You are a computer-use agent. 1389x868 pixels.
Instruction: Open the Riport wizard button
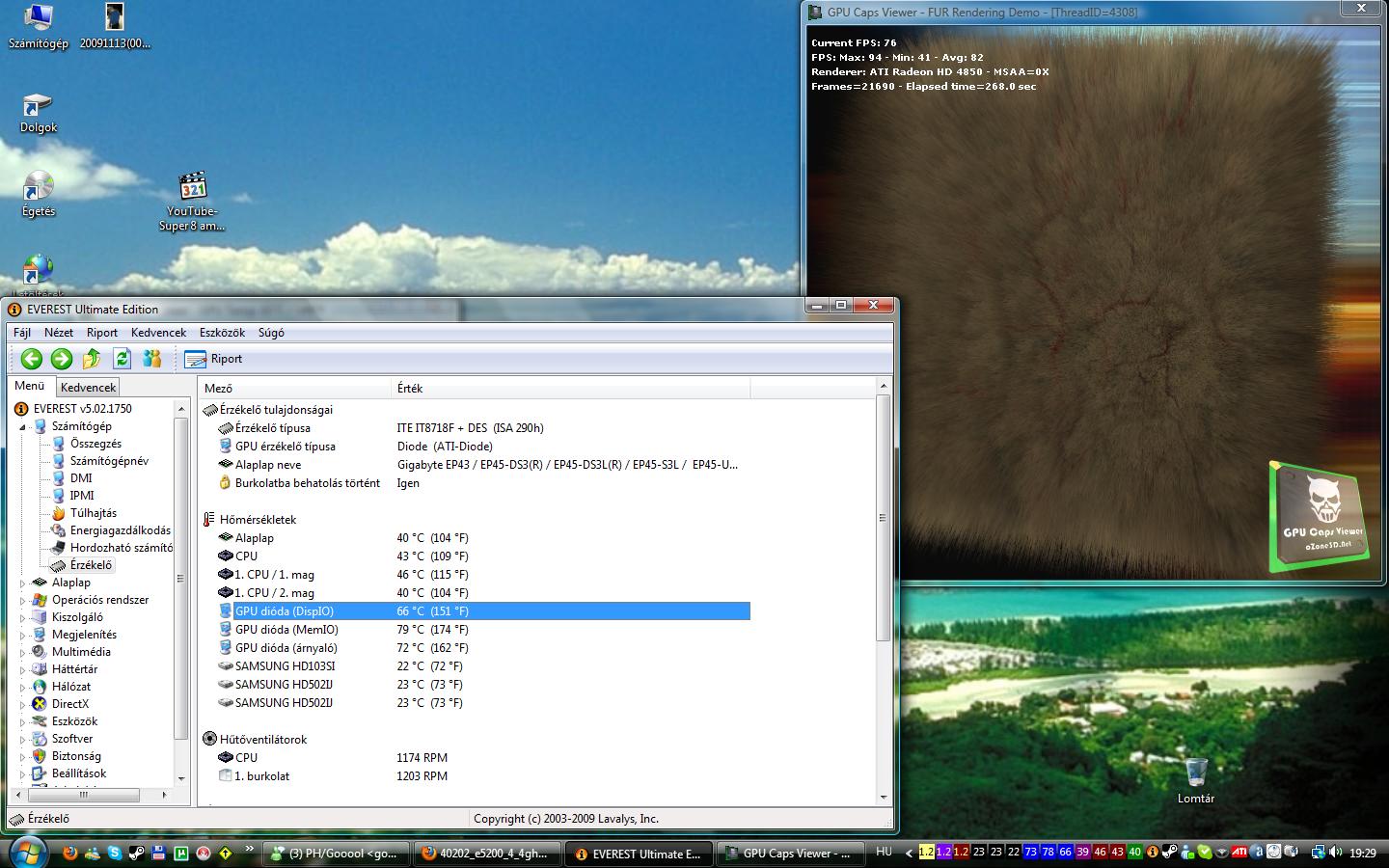[214, 359]
